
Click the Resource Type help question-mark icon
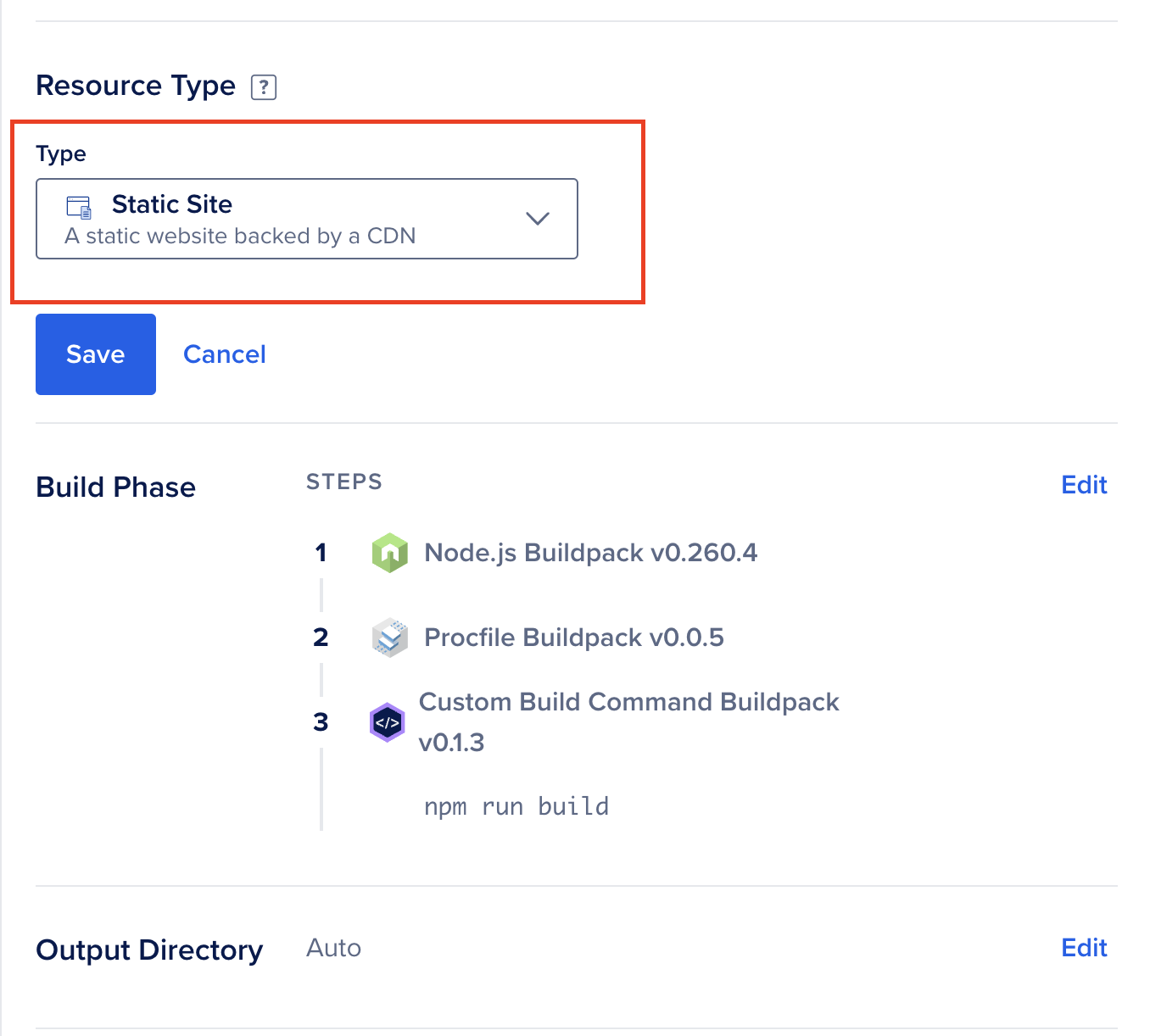tap(264, 86)
